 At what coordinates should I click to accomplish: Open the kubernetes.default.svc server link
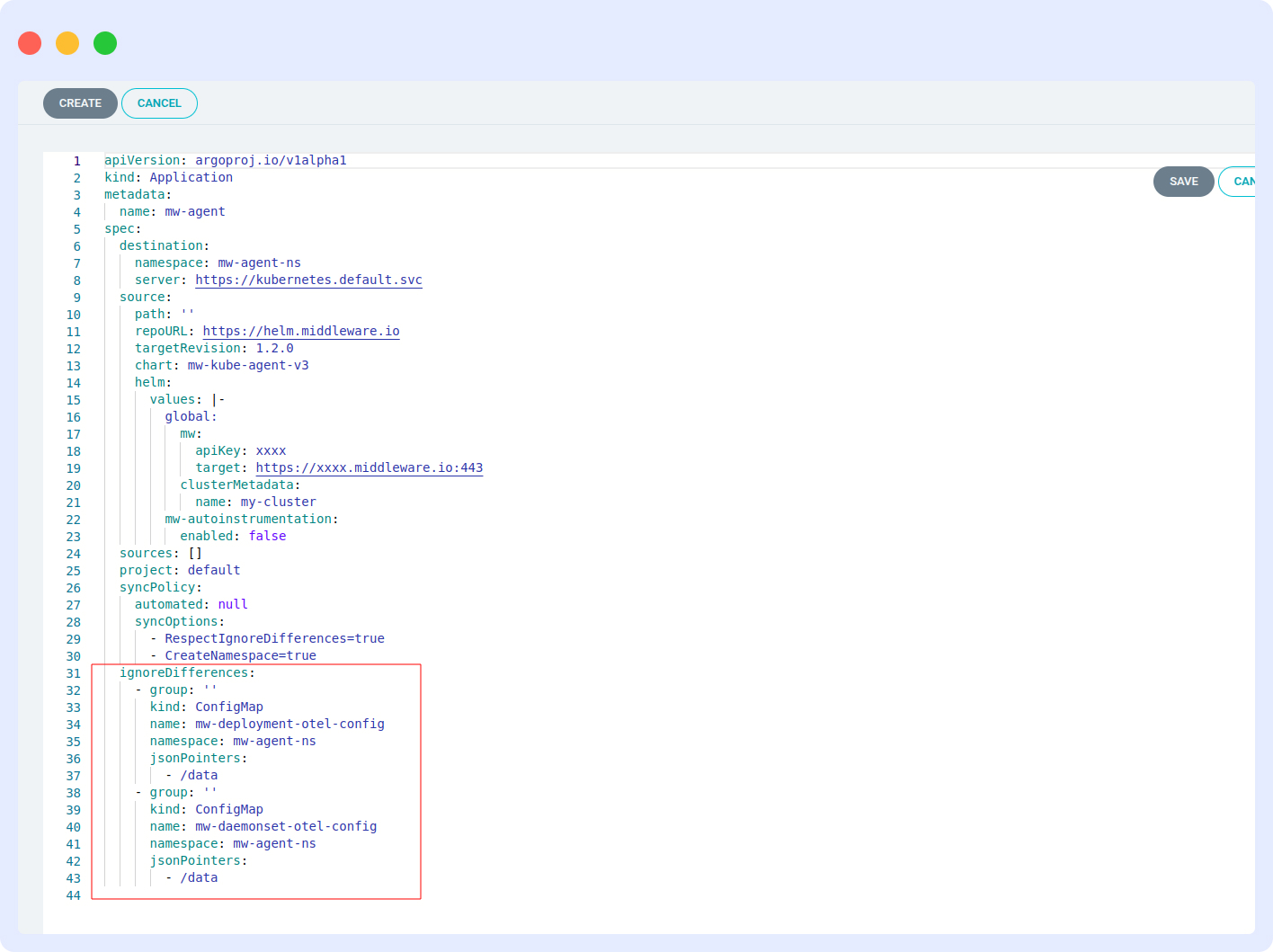click(x=308, y=280)
